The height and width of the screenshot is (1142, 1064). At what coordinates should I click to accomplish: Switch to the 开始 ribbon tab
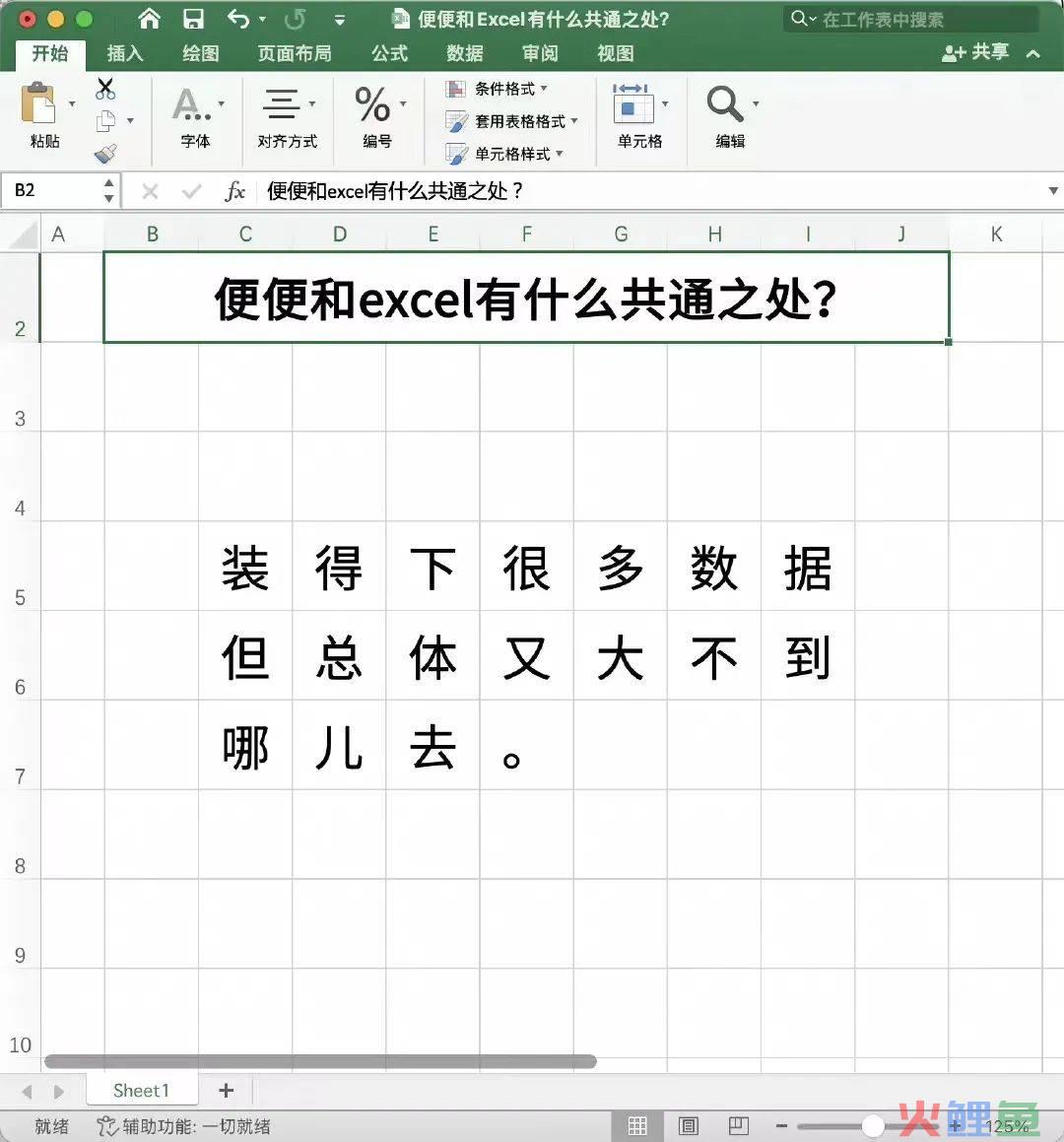pos(50,53)
